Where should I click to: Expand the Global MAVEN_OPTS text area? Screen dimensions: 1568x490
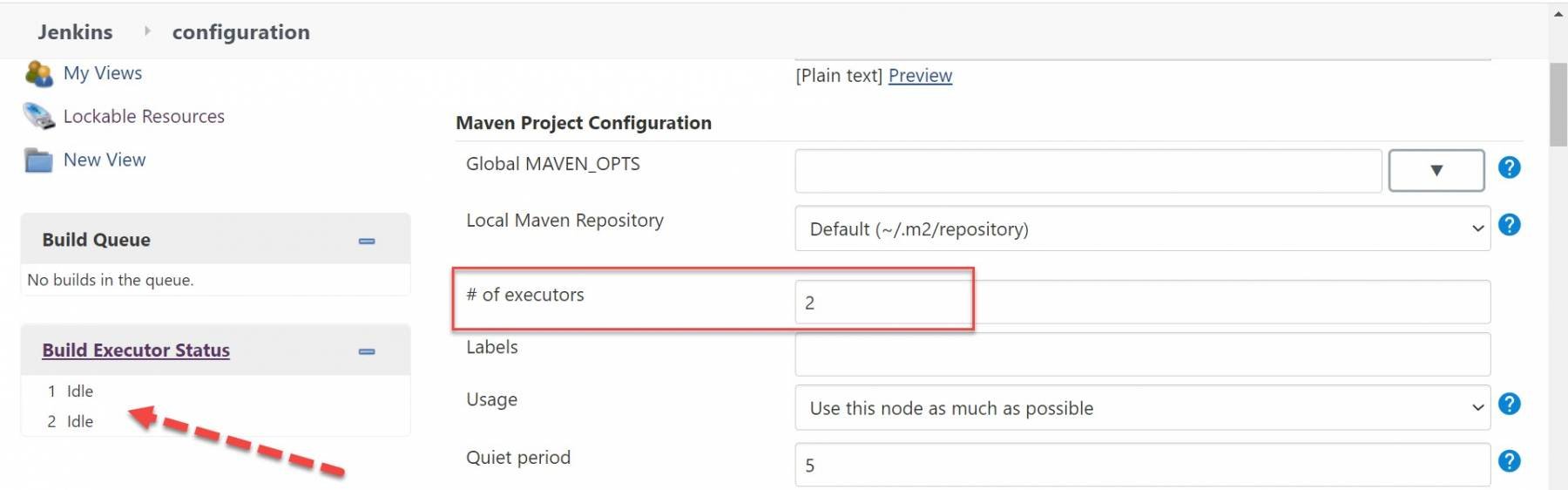coord(1436,170)
